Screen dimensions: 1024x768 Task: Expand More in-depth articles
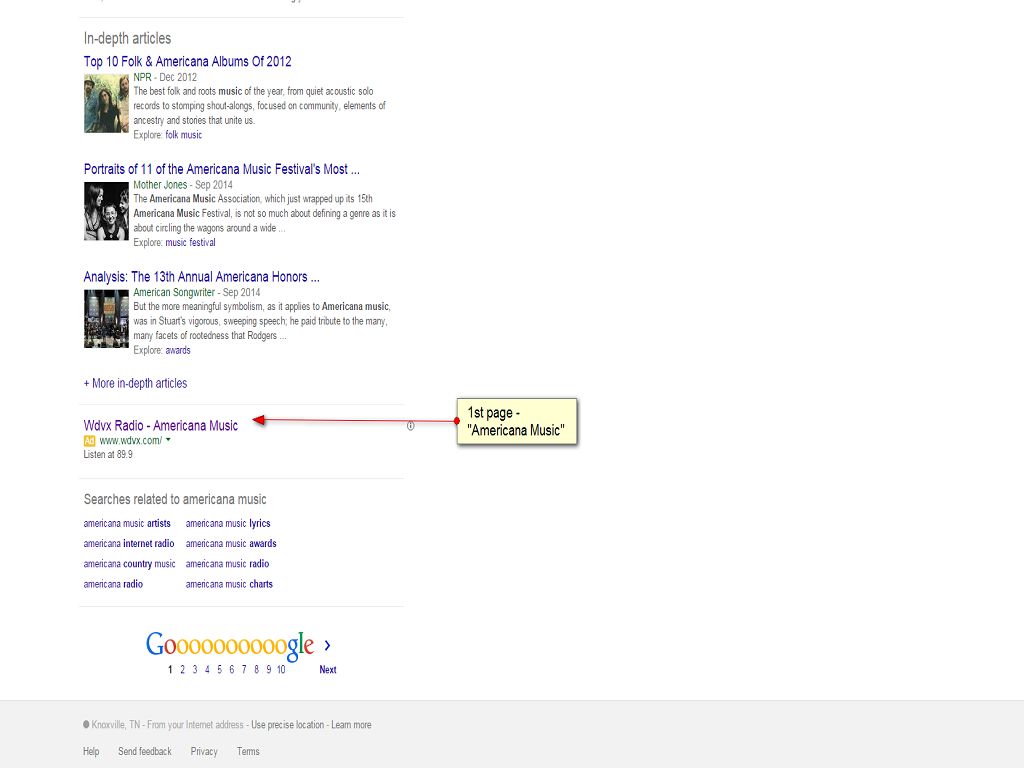click(135, 383)
